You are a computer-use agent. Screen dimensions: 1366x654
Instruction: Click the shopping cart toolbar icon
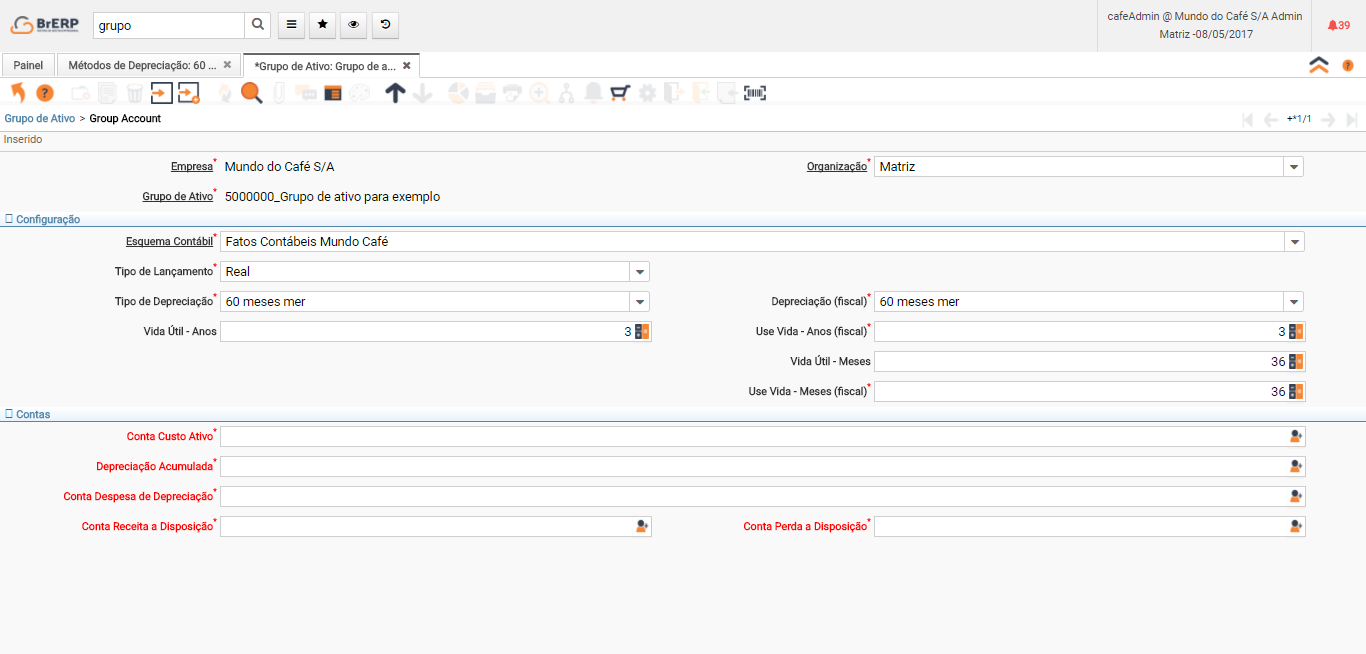[x=620, y=93]
